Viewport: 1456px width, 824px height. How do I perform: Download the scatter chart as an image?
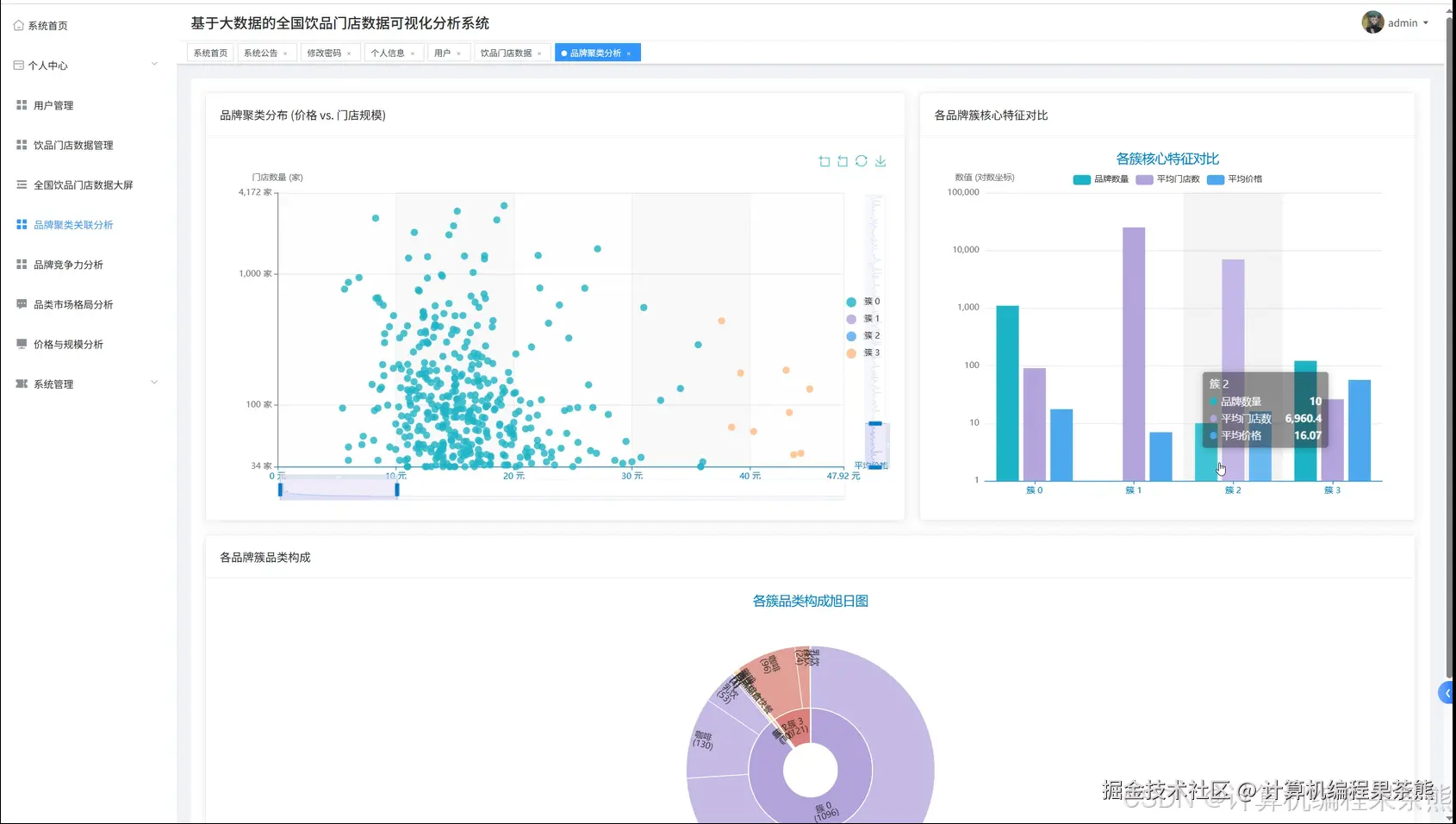point(880,161)
